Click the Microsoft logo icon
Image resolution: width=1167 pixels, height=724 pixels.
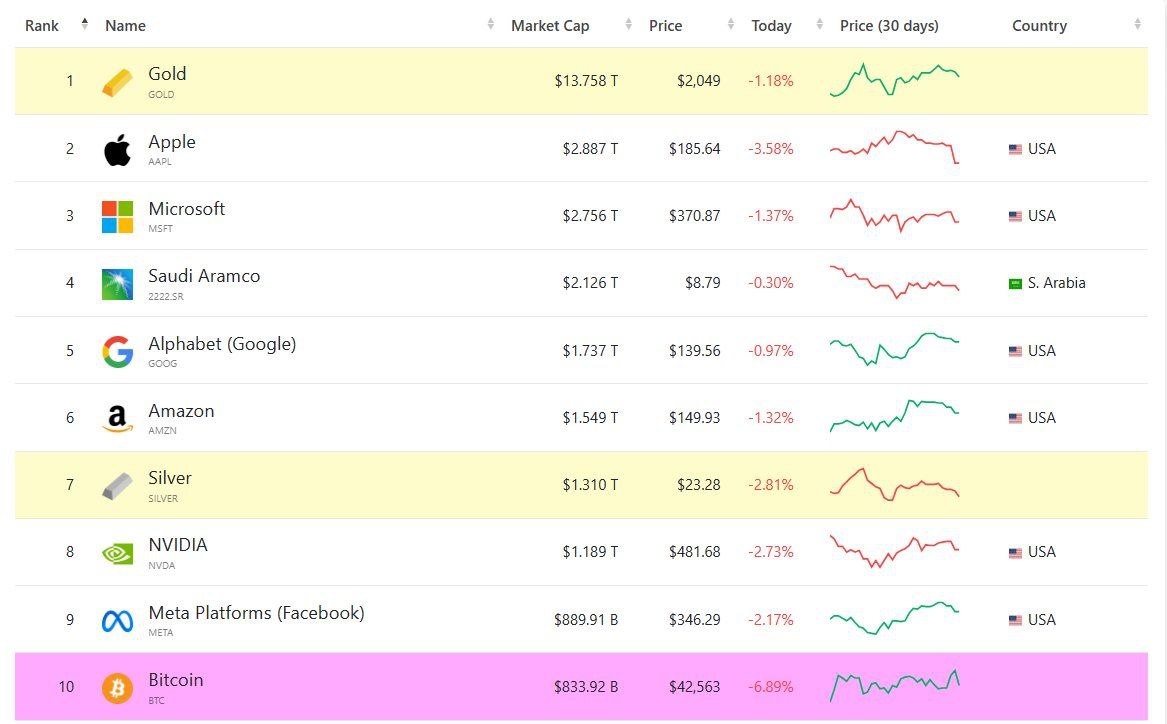[x=117, y=217]
